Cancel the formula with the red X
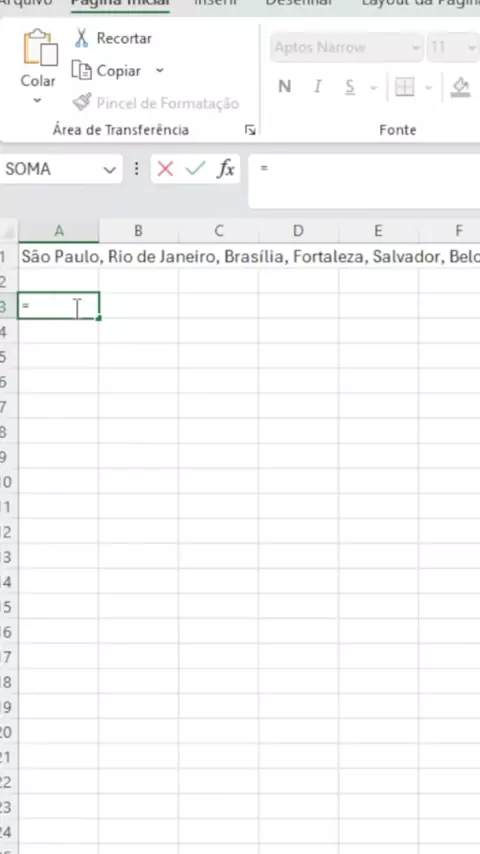This screenshot has width=480, height=854. click(x=165, y=169)
